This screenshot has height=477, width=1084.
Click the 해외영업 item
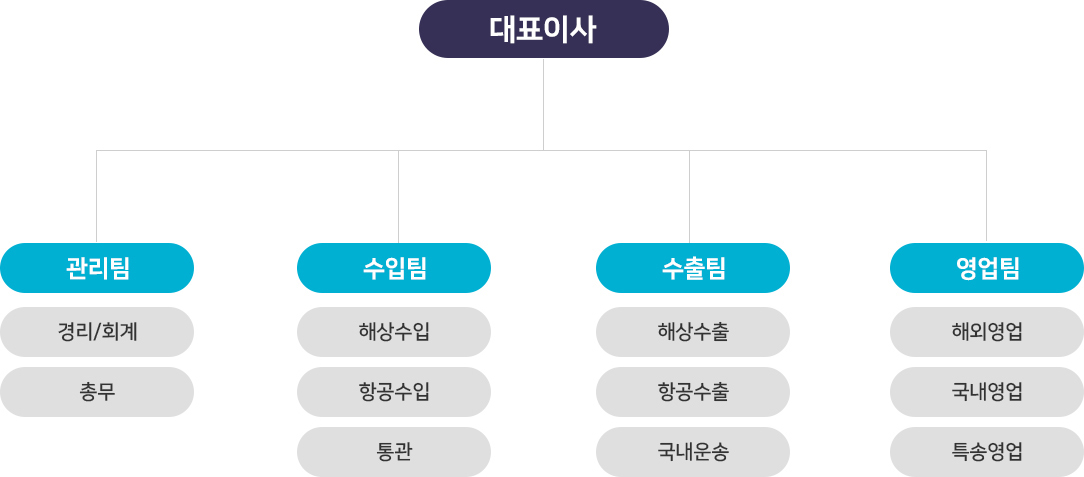(987, 332)
